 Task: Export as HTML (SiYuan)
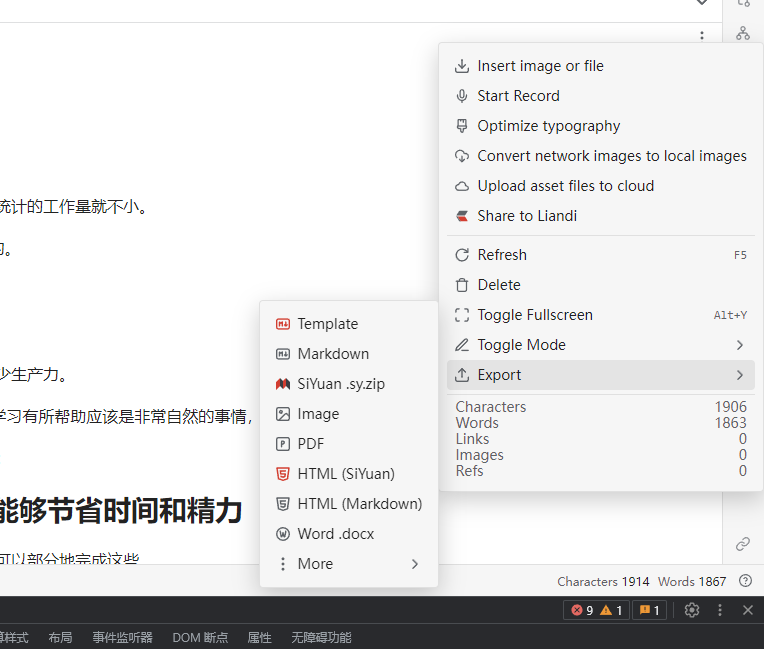tap(348, 474)
